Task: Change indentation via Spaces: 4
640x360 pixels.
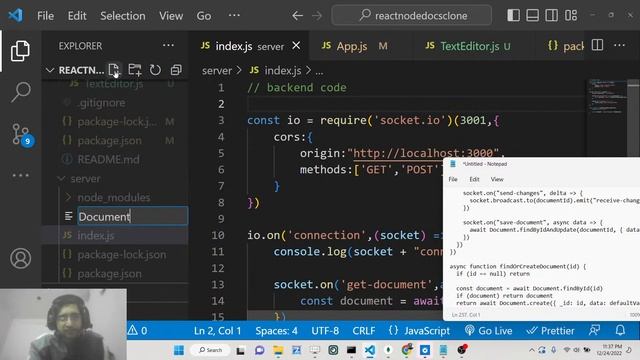Action: [x=276, y=331]
